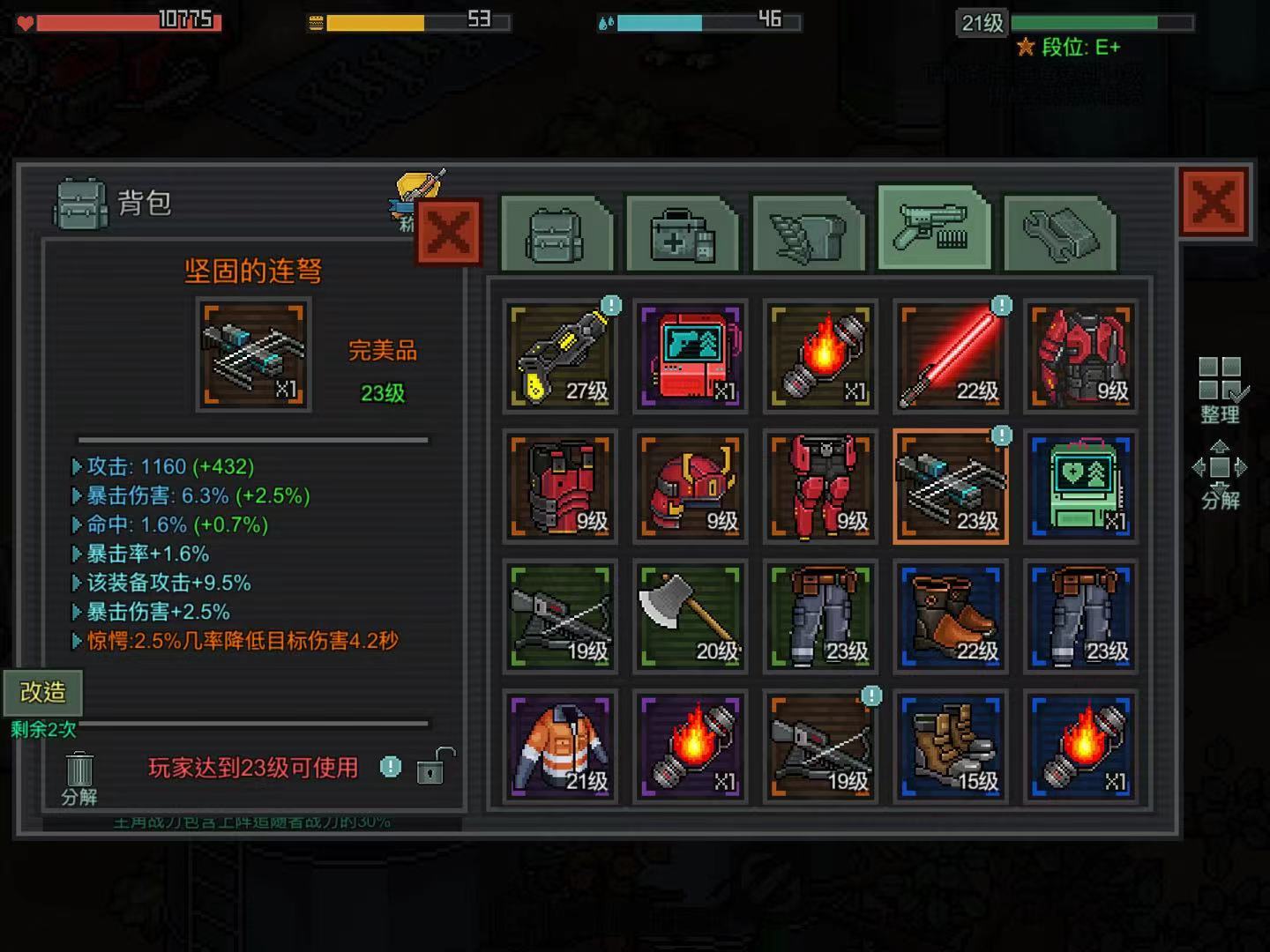Select the yellow-tipped gun level 27
The width and height of the screenshot is (1270, 952).
pyautogui.click(x=560, y=356)
